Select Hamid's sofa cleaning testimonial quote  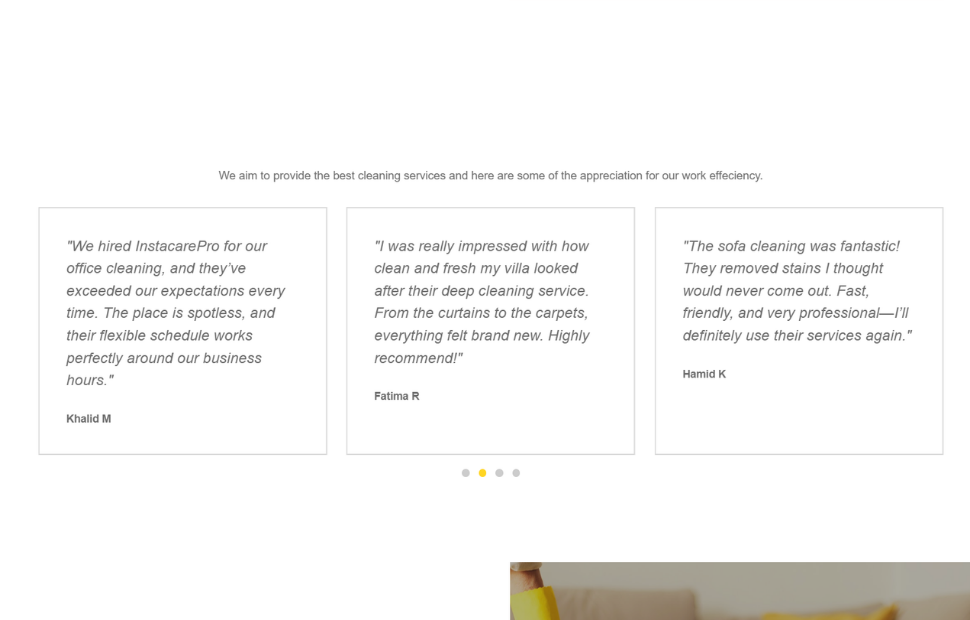pos(797,290)
